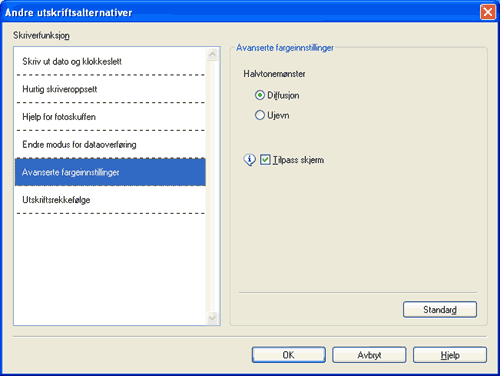Open help with the Hjelp button
The width and height of the screenshot is (500, 376).
pyautogui.click(x=450, y=355)
